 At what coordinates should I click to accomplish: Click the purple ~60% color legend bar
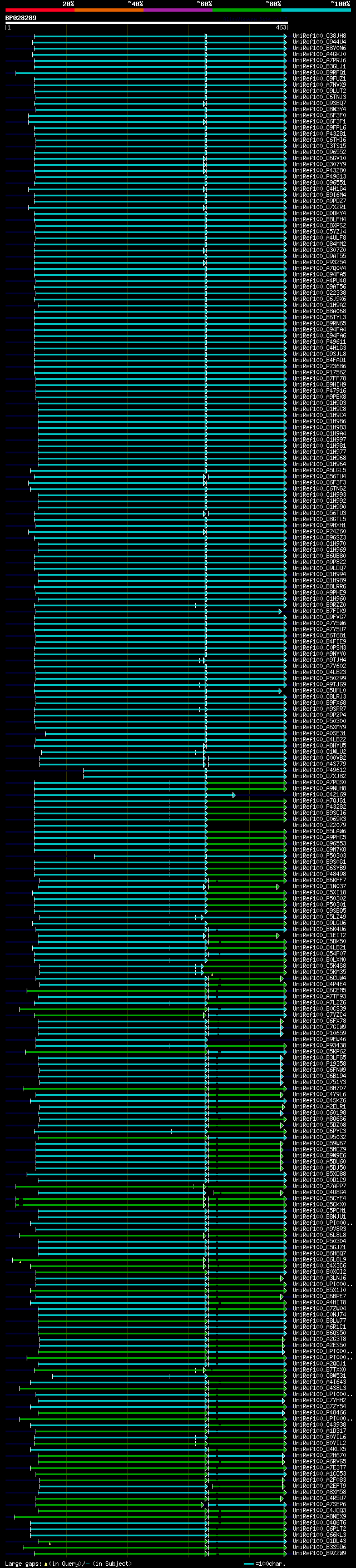click(x=179, y=10)
